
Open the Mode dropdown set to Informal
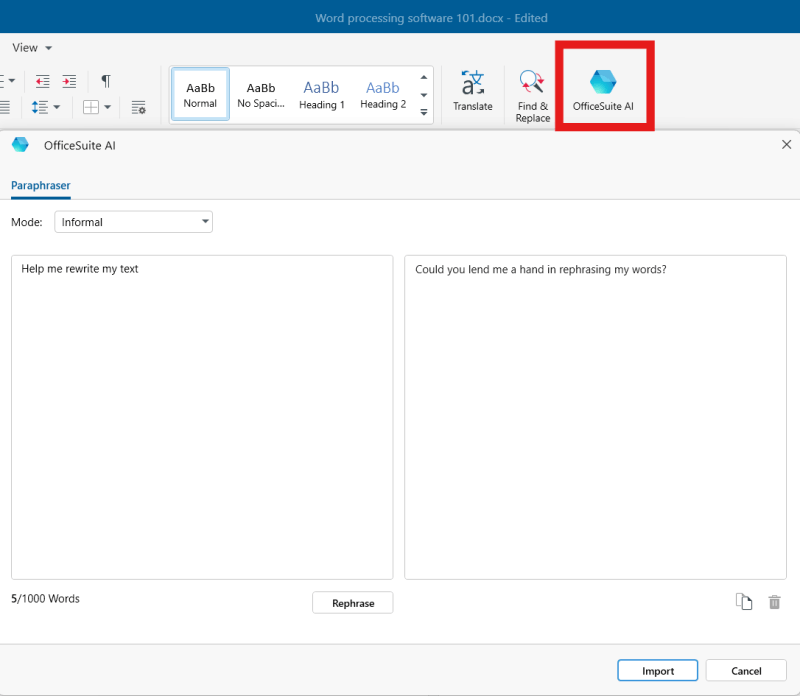click(133, 222)
